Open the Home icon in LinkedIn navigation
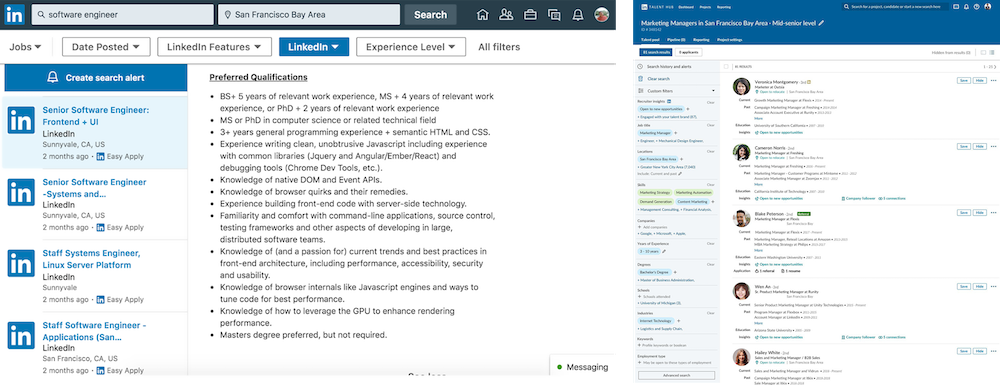 coord(483,15)
